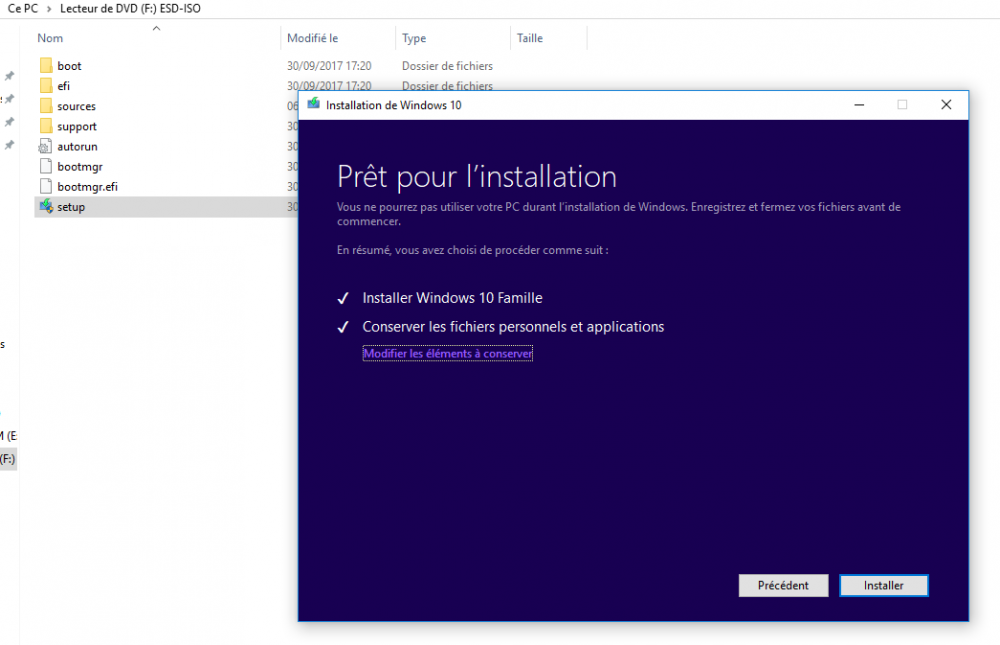Select the bootmgr file name
Screen dimensions: 1000x645
(x=80, y=167)
